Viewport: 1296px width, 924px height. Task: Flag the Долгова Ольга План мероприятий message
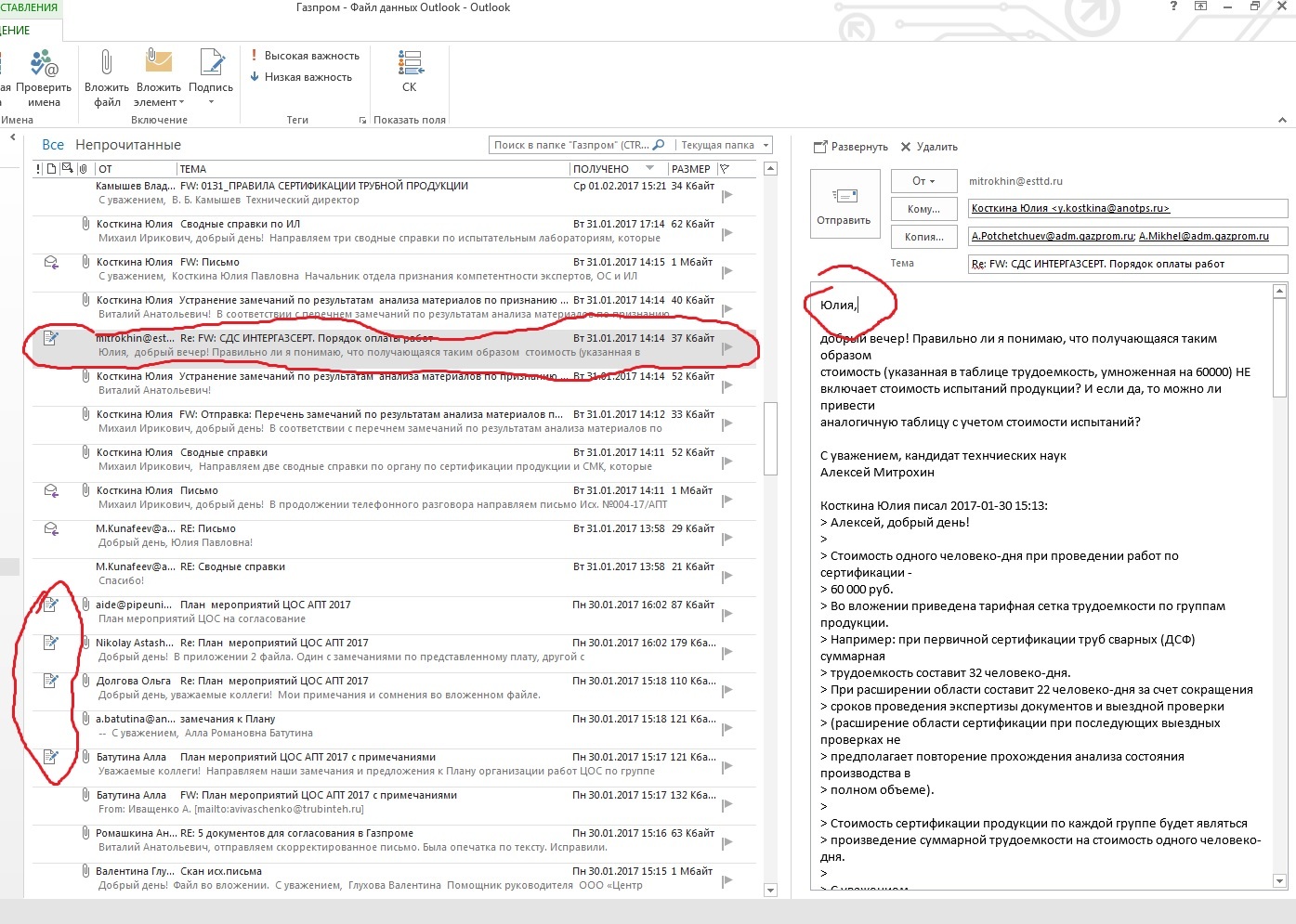(727, 690)
